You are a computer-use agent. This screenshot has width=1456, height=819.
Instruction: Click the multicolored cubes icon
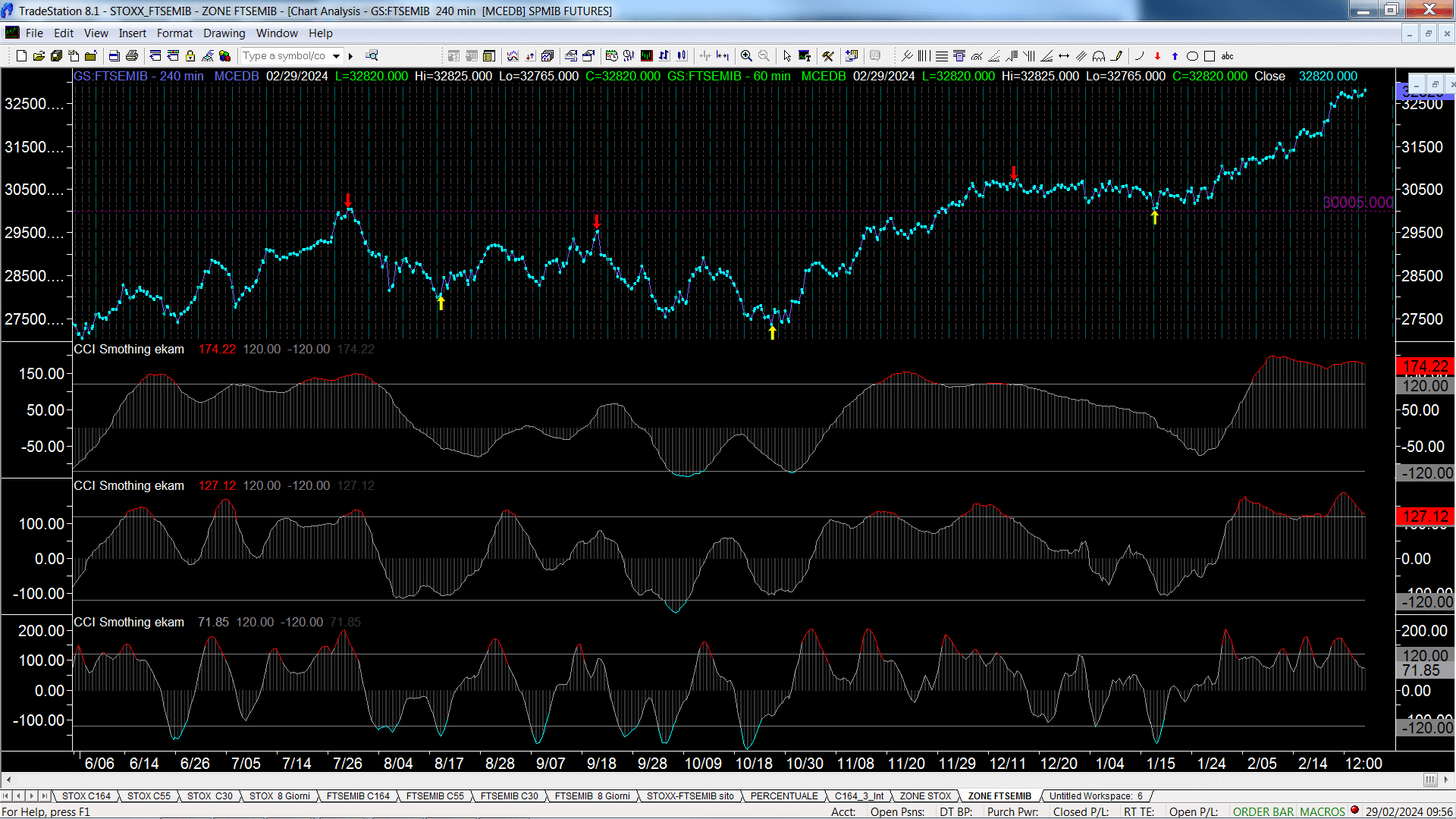(x=225, y=55)
